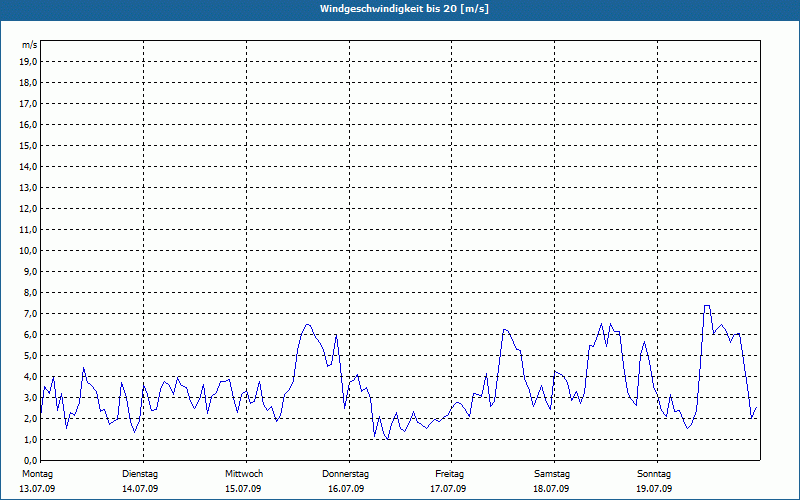Select the 7,0 y-axis label
The height and width of the screenshot is (500, 800).
pos(30,314)
